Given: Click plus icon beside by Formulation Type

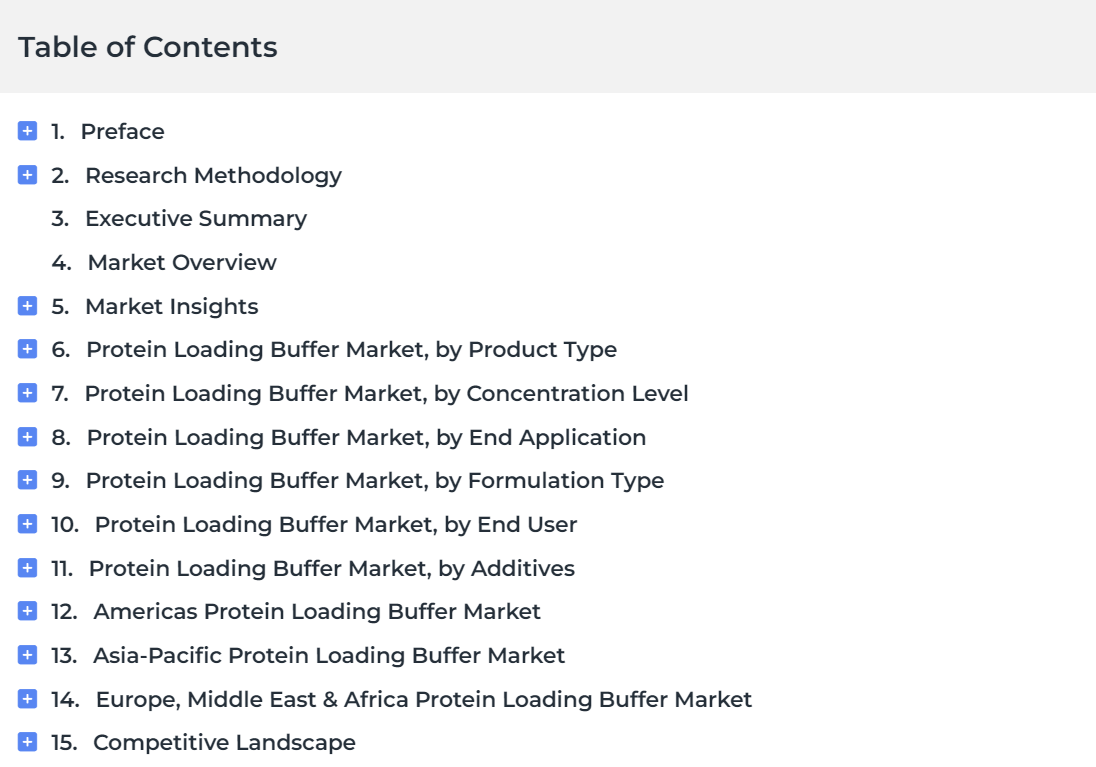Looking at the screenshot, I should 27,480.
